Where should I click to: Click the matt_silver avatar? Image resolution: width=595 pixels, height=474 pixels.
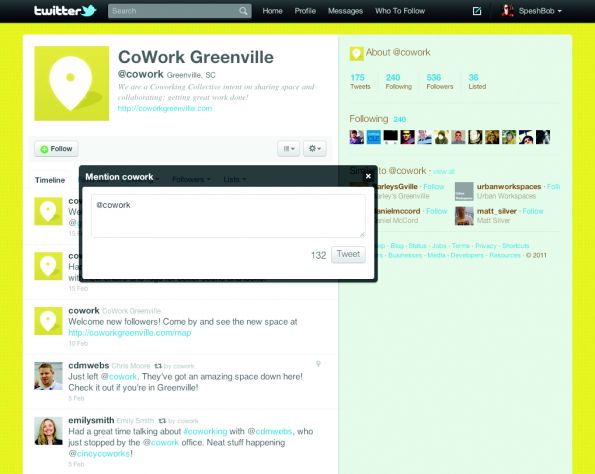pos(464,216)
